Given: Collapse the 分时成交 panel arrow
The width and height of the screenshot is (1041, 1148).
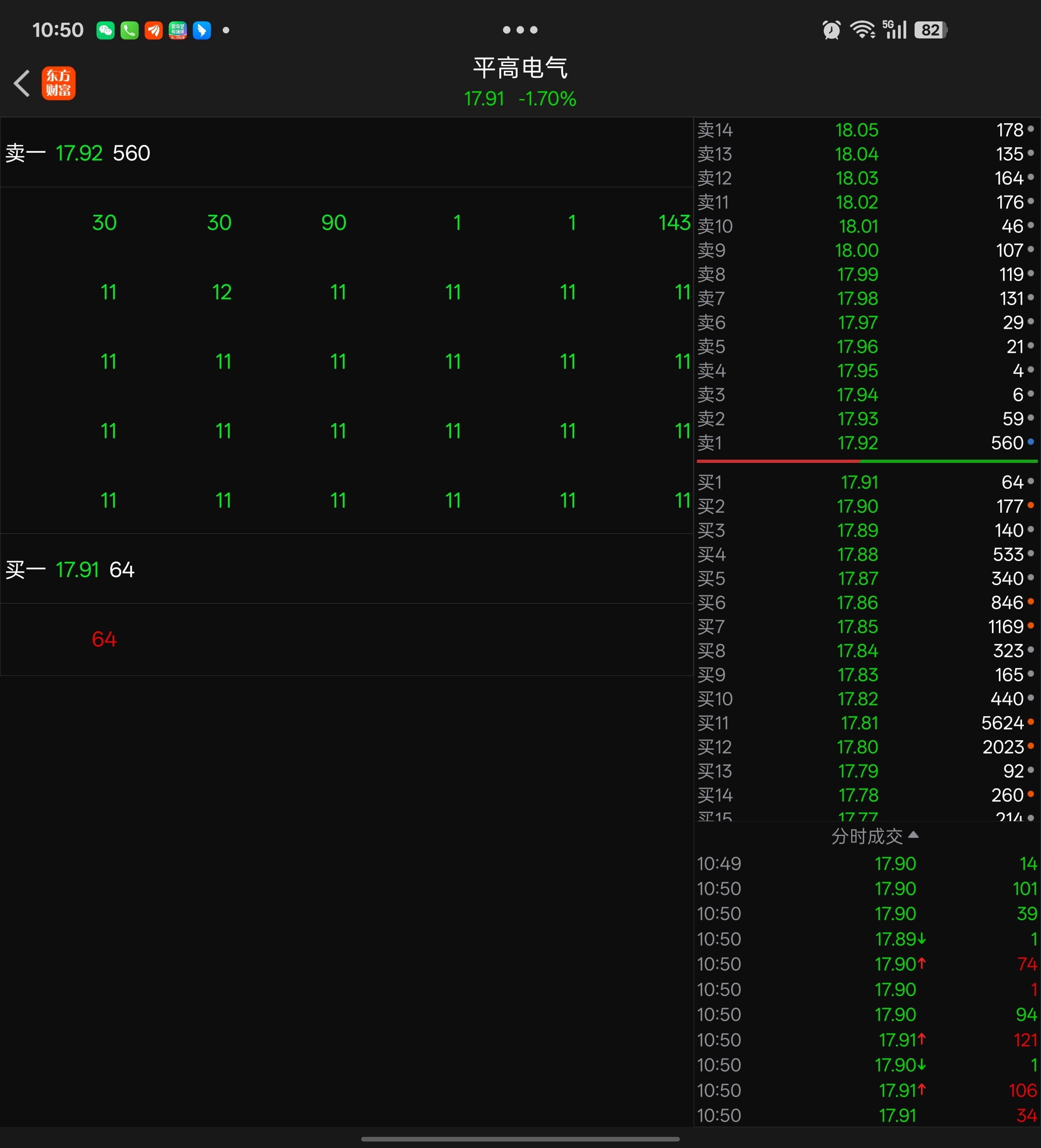Looking at the screenshot, I should [x=913, y=835].
